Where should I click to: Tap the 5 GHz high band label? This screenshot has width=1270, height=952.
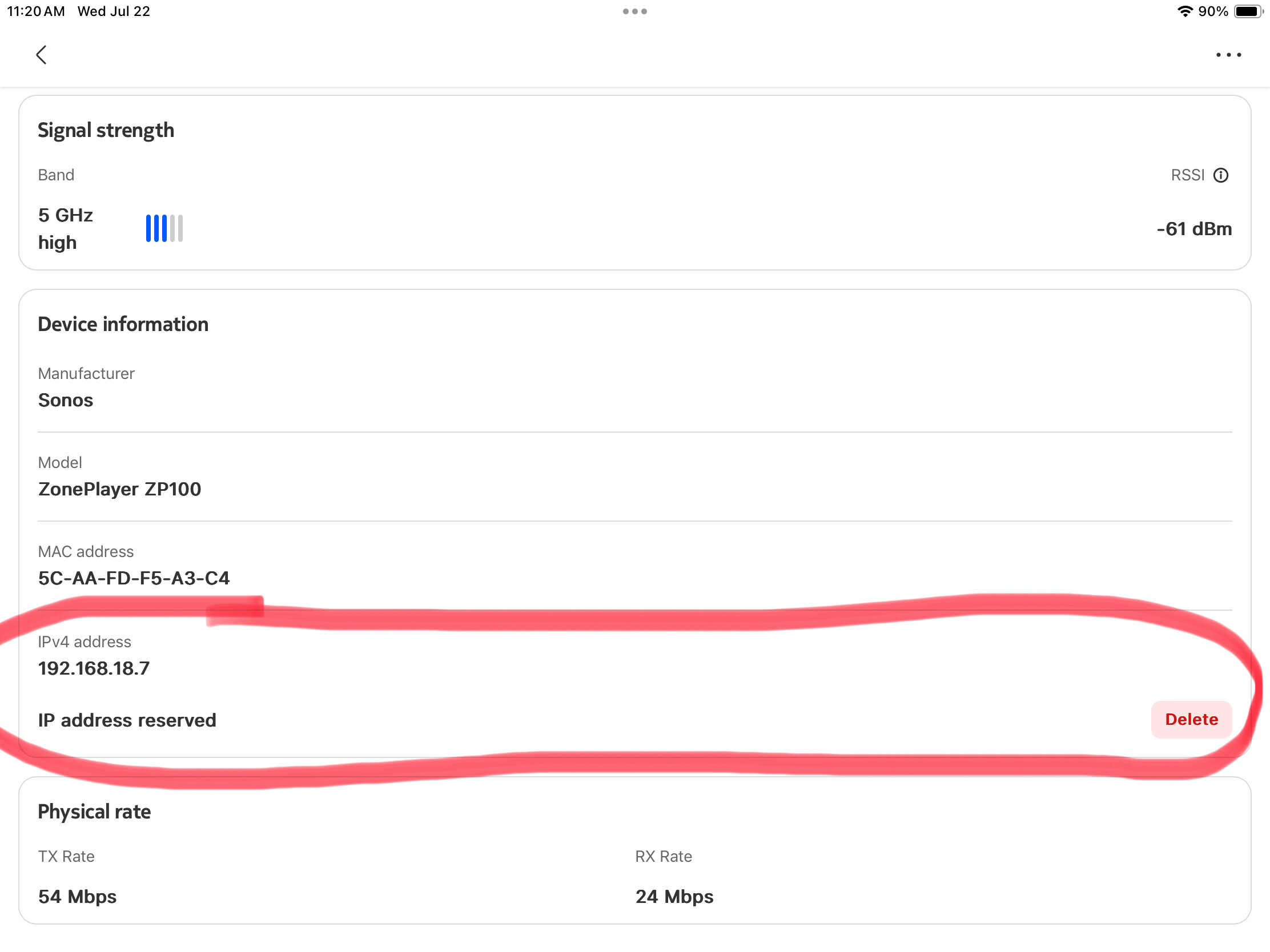[x=66, y=228]
